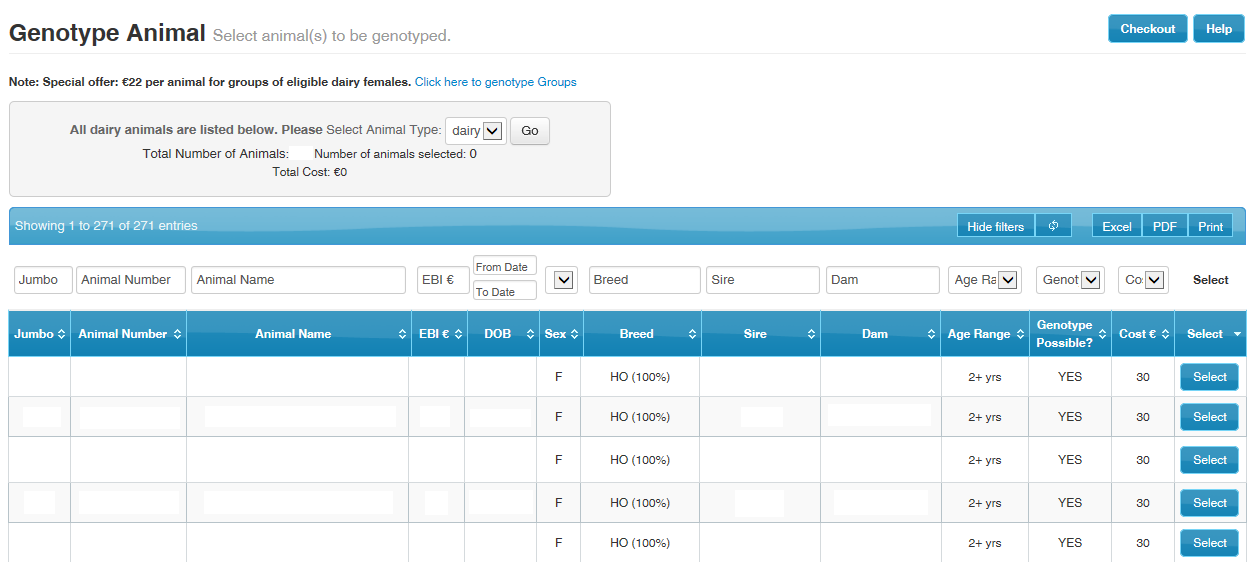This screenshot has height=562, width=1250.
Task: Follow the 'Click here to genotype Groups' link
Action: point(495,82)
